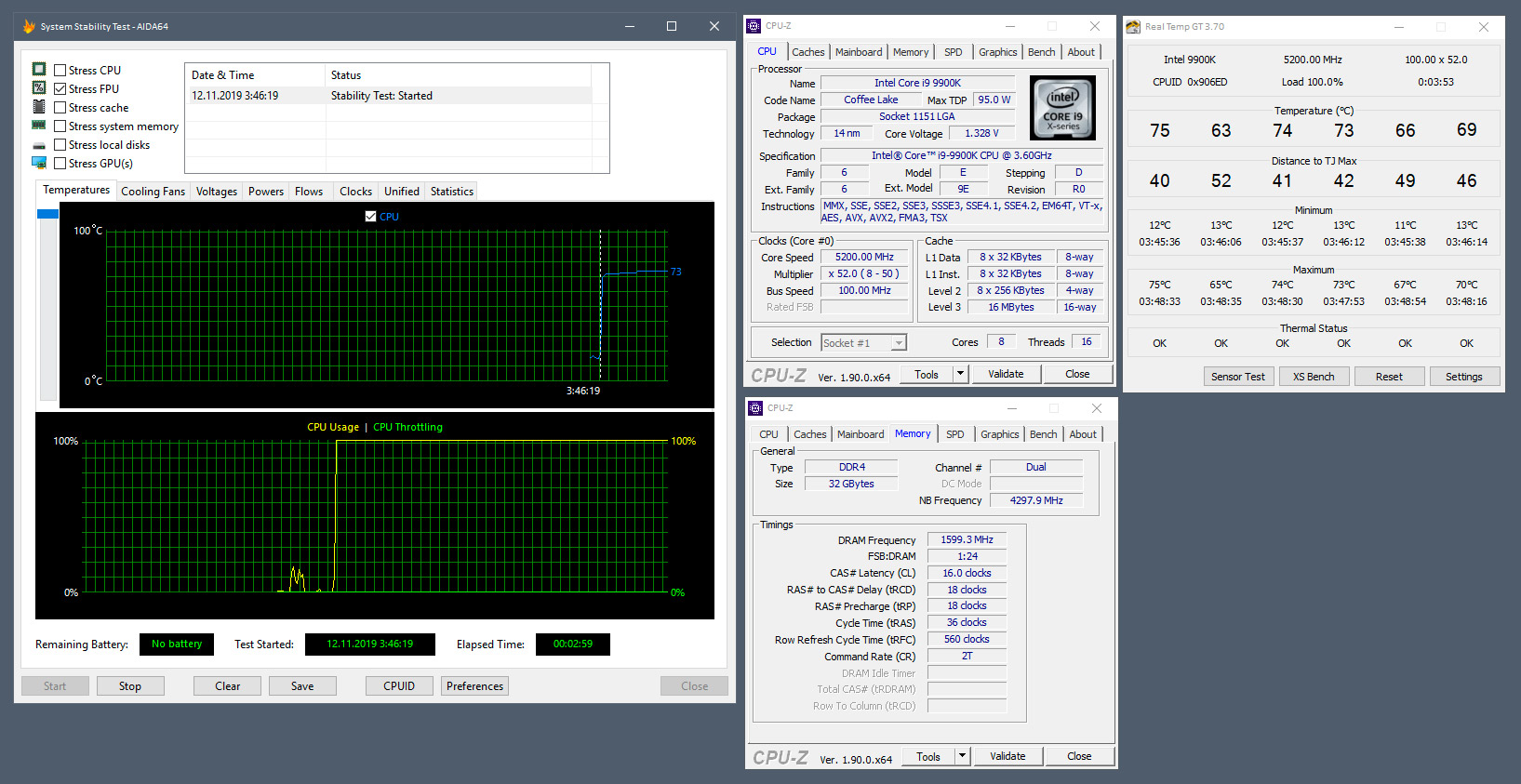Stop the AIDA64 stability test
The image size is (1521, 784).
[130, 686]
